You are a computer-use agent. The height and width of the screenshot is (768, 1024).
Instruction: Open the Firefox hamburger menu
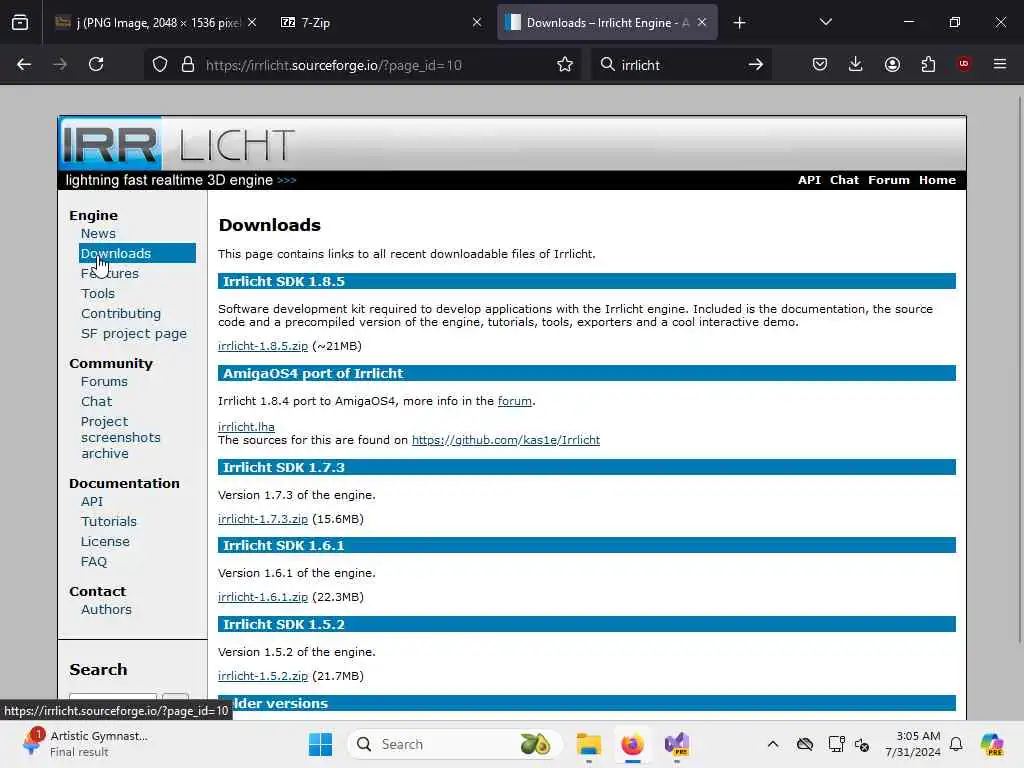tap(1000, 64)
